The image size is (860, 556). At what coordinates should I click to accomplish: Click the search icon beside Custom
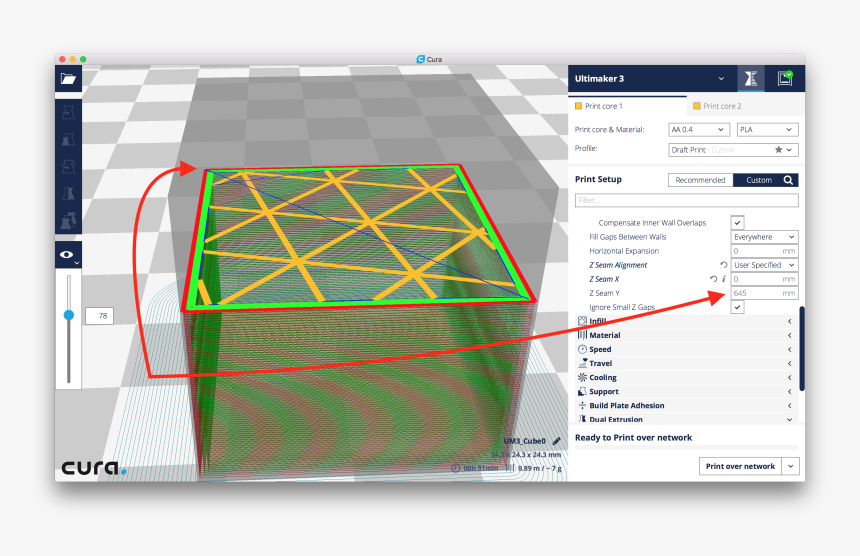pos(788,180)
